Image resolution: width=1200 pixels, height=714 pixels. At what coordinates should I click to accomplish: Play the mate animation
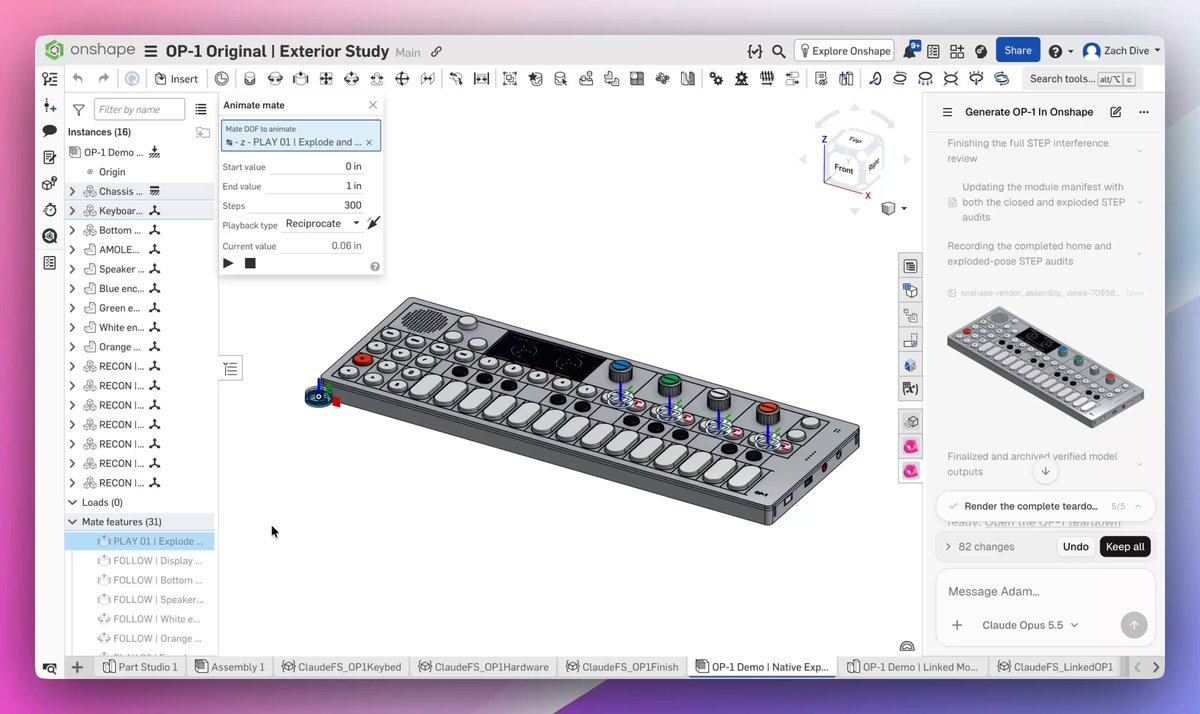click(228, 263)
